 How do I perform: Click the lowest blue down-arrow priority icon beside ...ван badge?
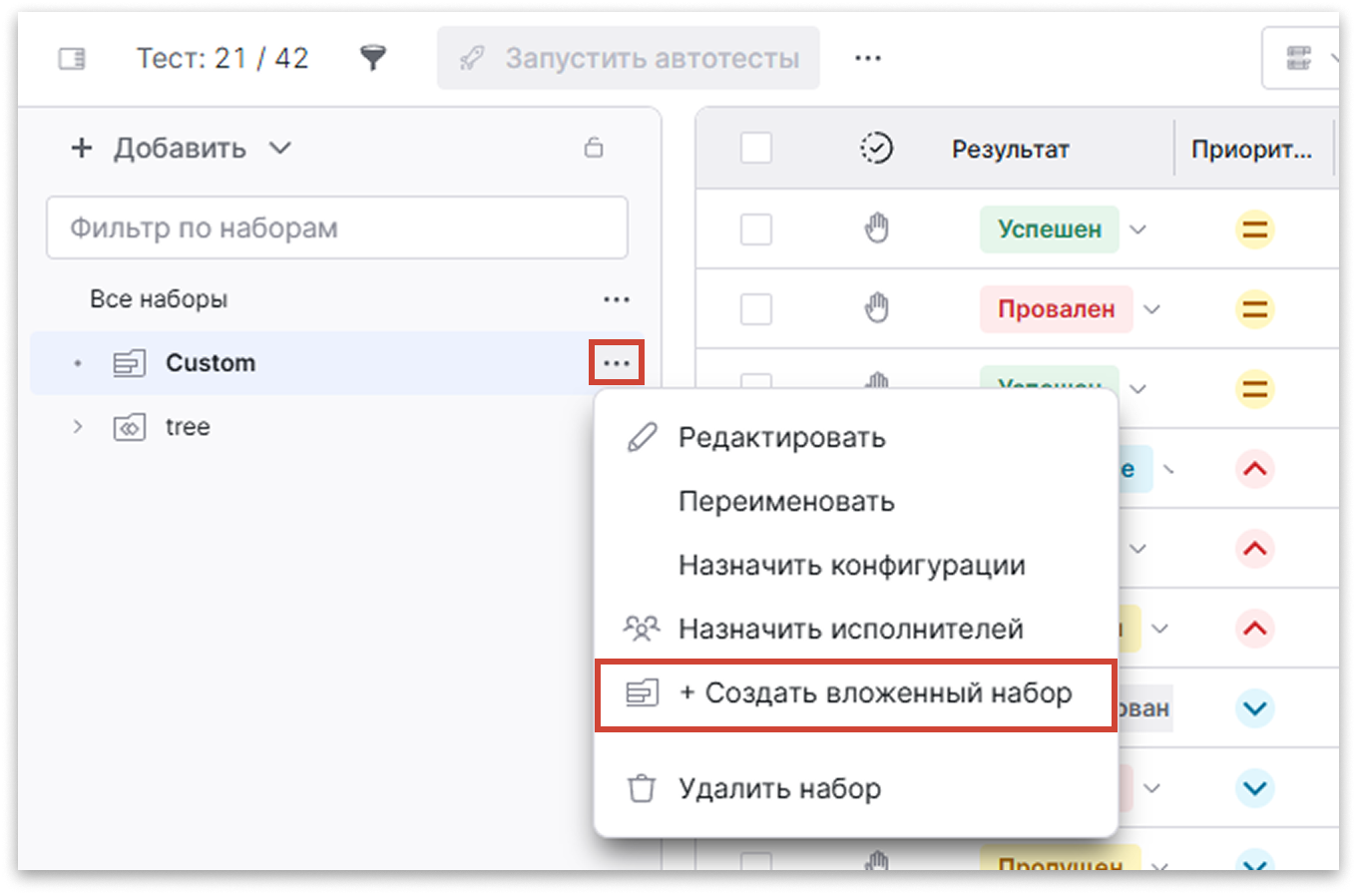pyautogui.click(x=1255, y=708)
